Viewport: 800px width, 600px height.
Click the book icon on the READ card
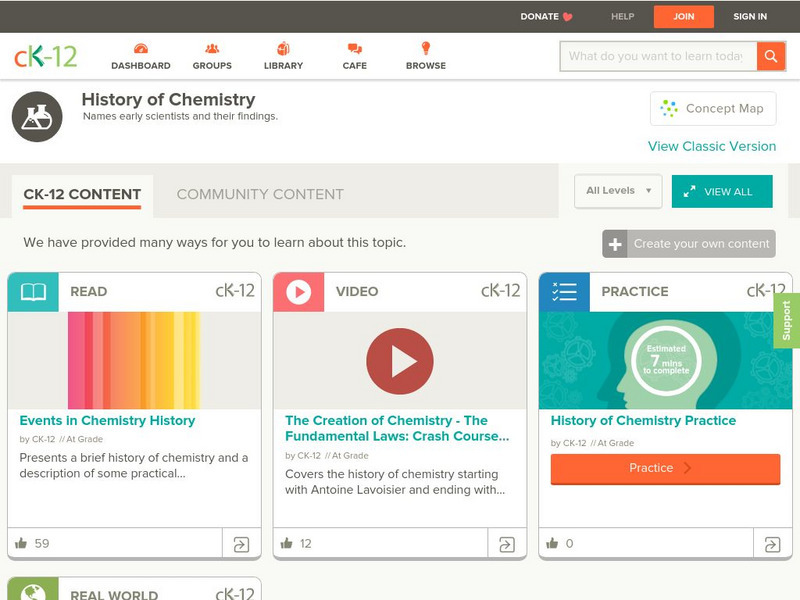pos(33,291)
